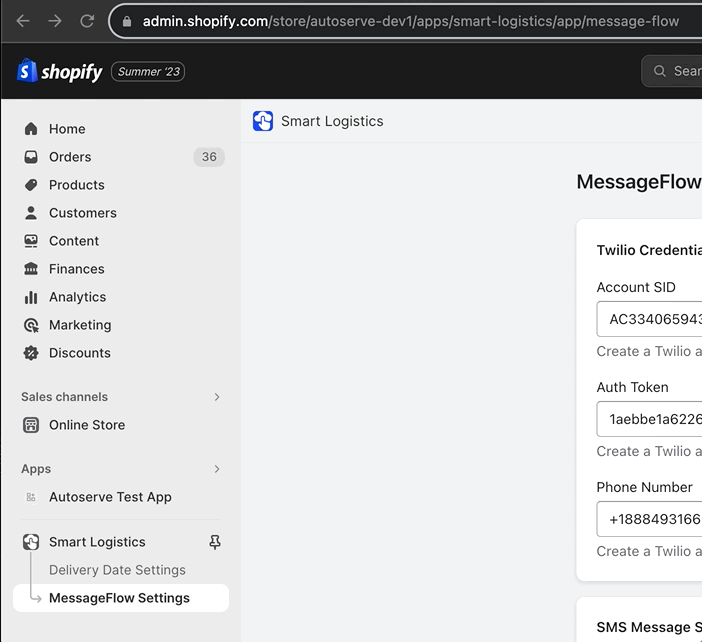Viewport: 702px width, 642px height.
Task: Click the Discounts badge icon
Action: pos(31,353)
